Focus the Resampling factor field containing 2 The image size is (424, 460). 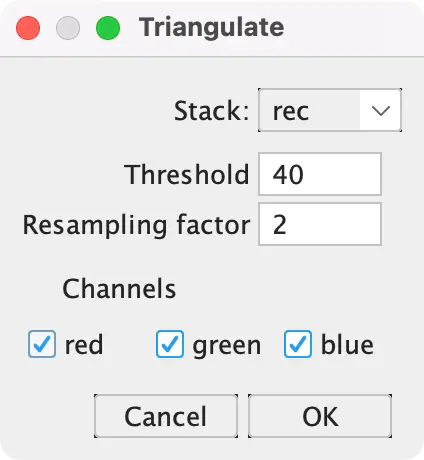(320, 224)
